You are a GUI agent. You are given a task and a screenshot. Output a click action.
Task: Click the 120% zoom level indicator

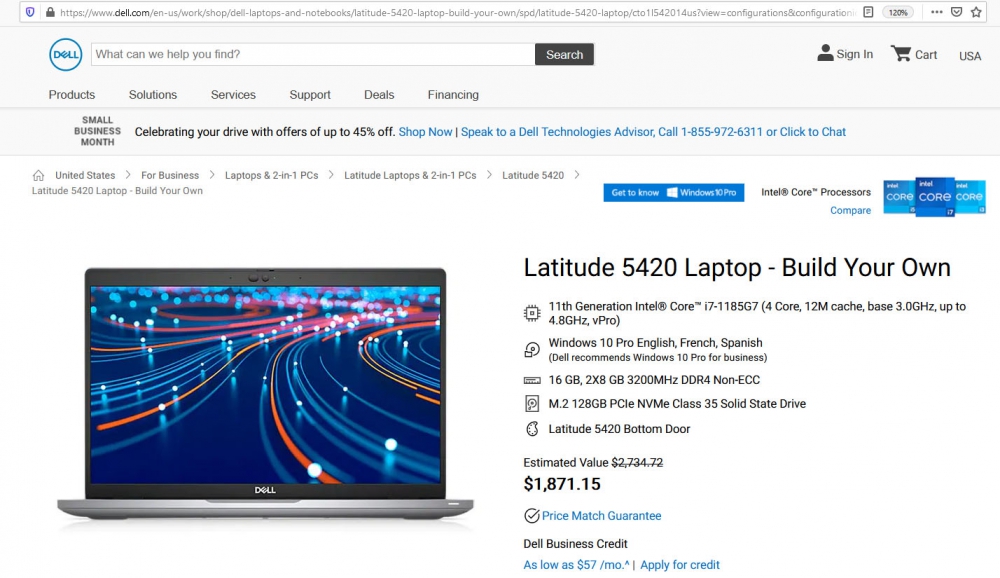[898, 12]
